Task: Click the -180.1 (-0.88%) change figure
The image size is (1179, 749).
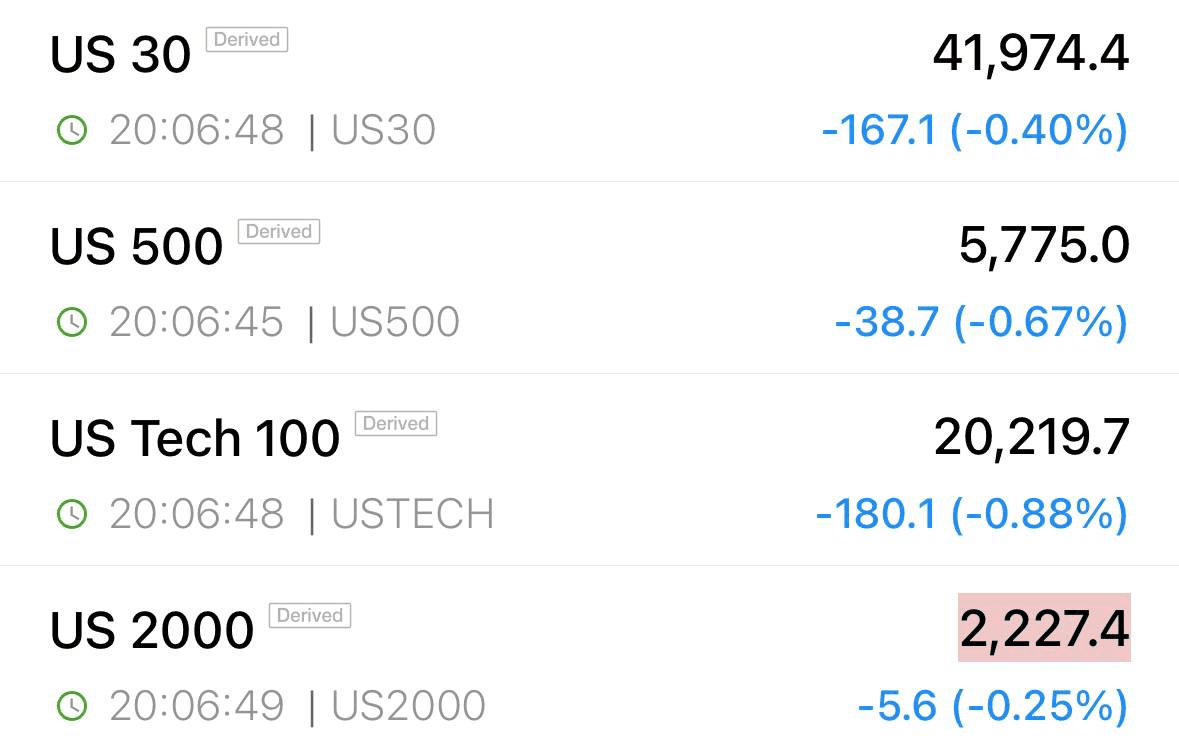Action: [972, 514]
